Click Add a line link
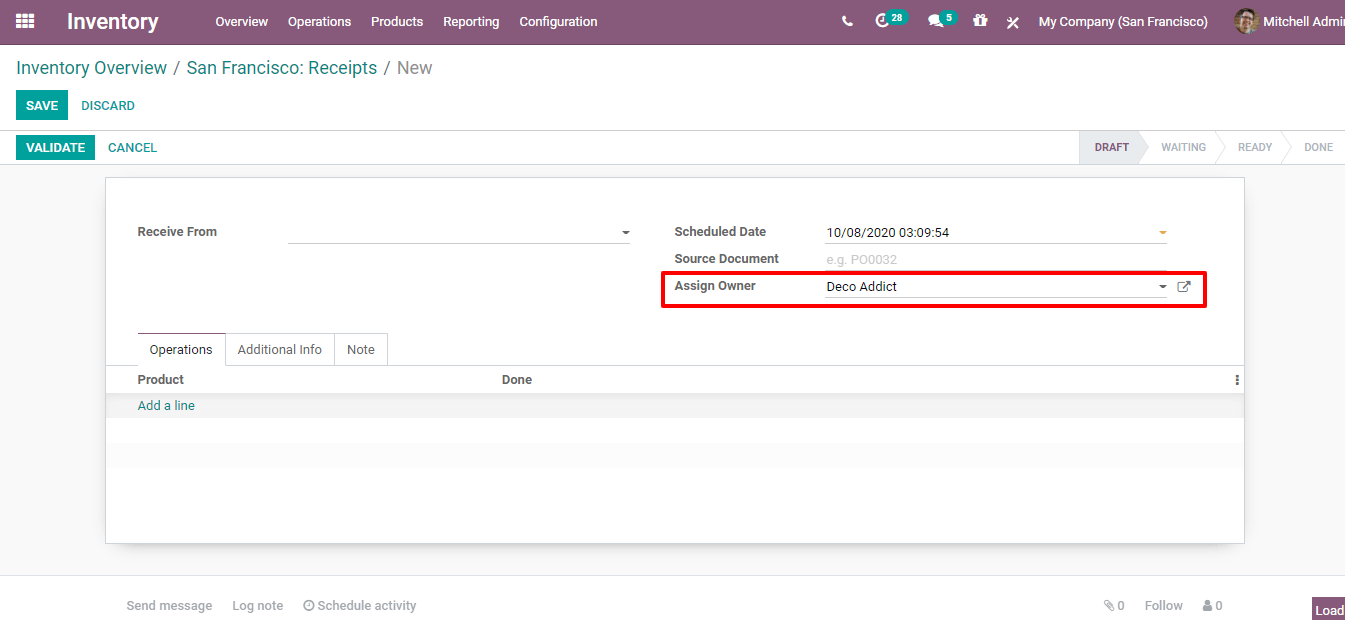 tap(166, 406)
